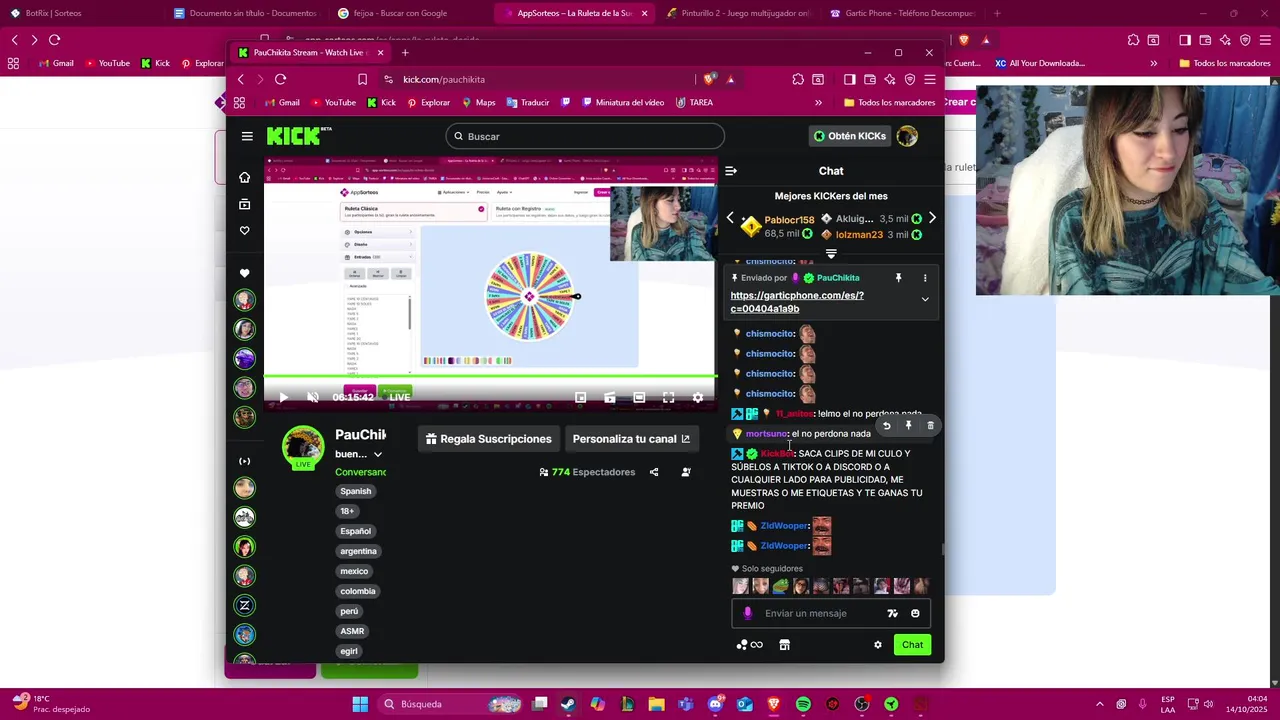Toggle the browser sidebar panel

[x=849, y=79]
